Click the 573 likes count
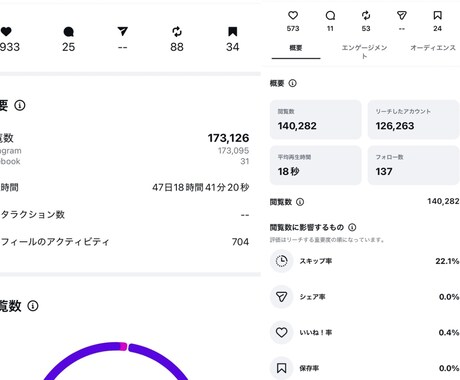The height and width of the screenshot is (380, 460). (x=293, y=29)
